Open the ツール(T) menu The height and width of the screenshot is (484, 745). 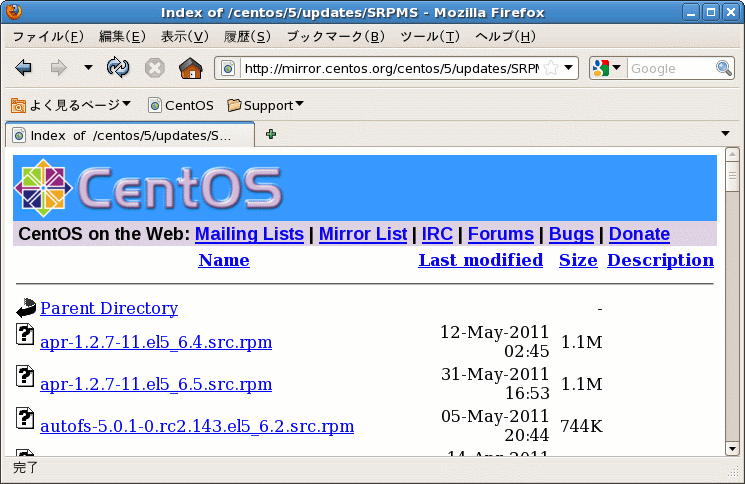429,37
